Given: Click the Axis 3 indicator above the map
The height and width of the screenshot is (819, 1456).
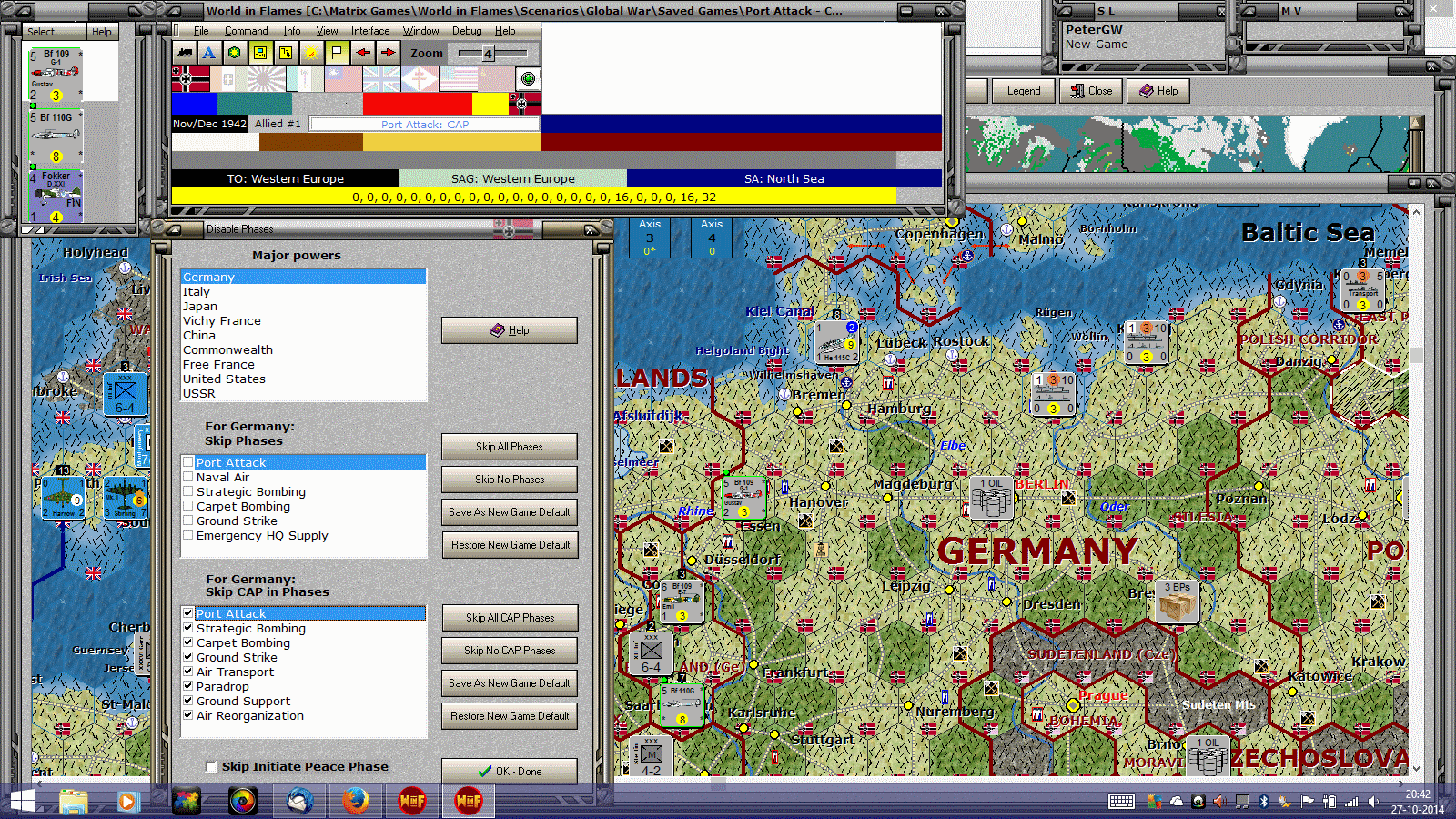Looking at the screenshot, I should click(650, 238).
